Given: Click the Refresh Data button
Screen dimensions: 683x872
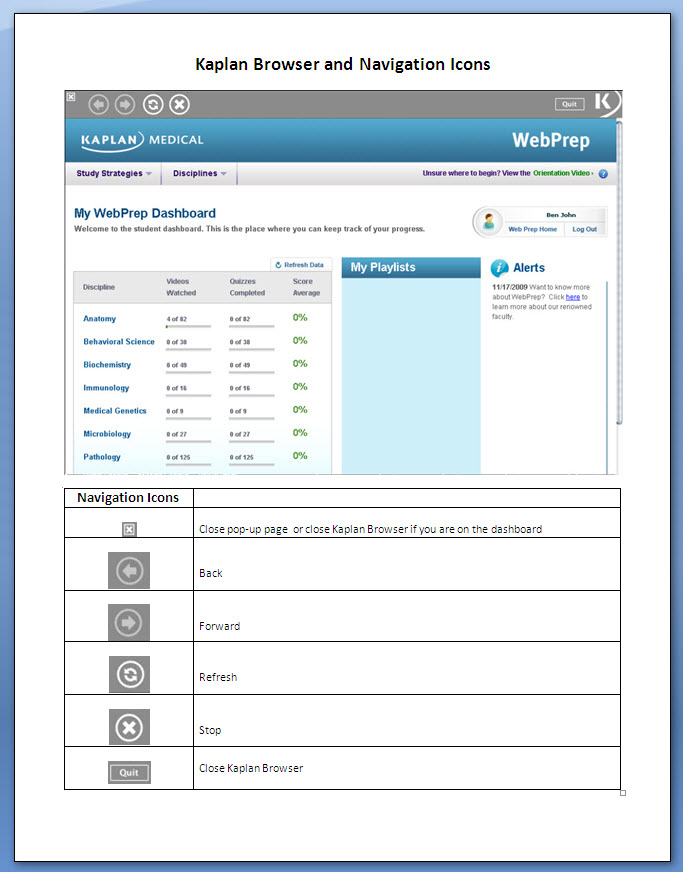Looking at the screenshot, I should click(x=300, y=265).
